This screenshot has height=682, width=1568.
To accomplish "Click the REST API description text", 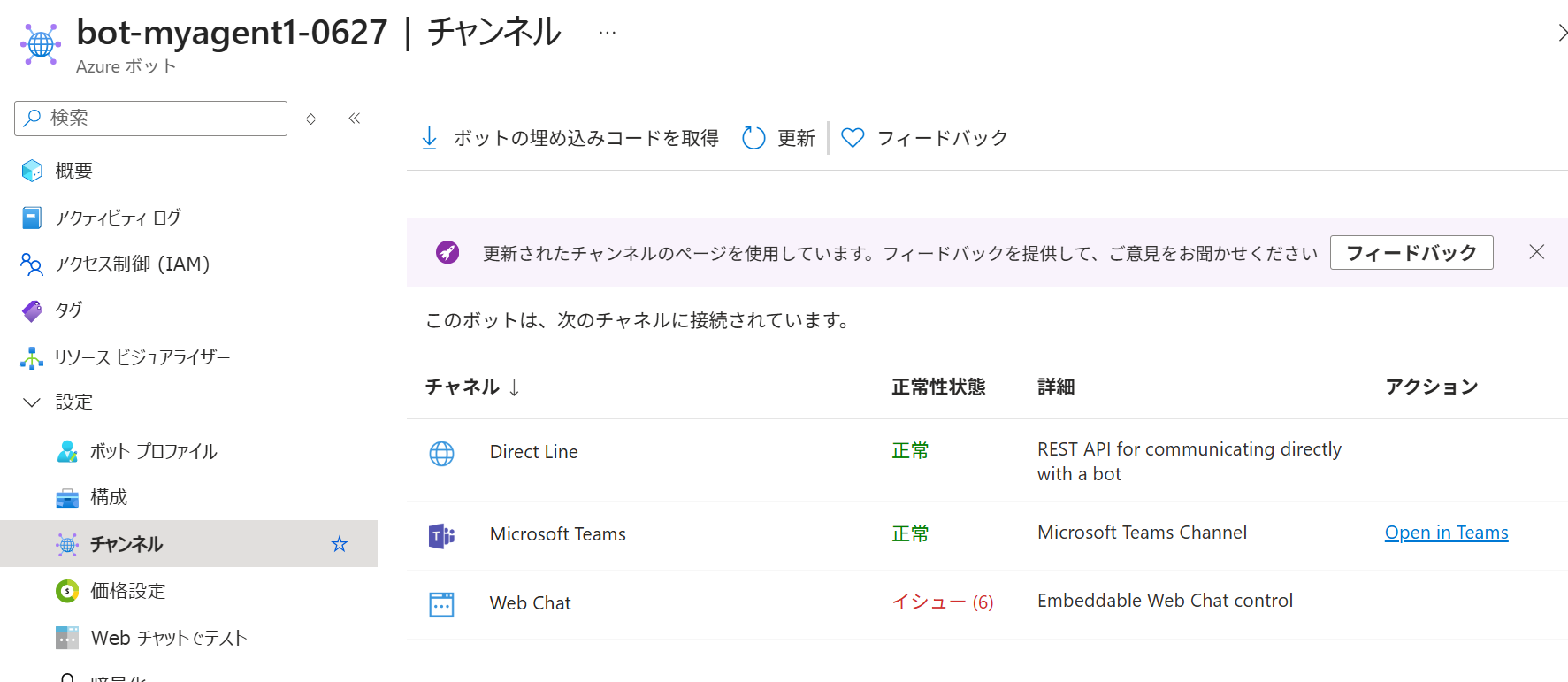I will (1189, 462).
